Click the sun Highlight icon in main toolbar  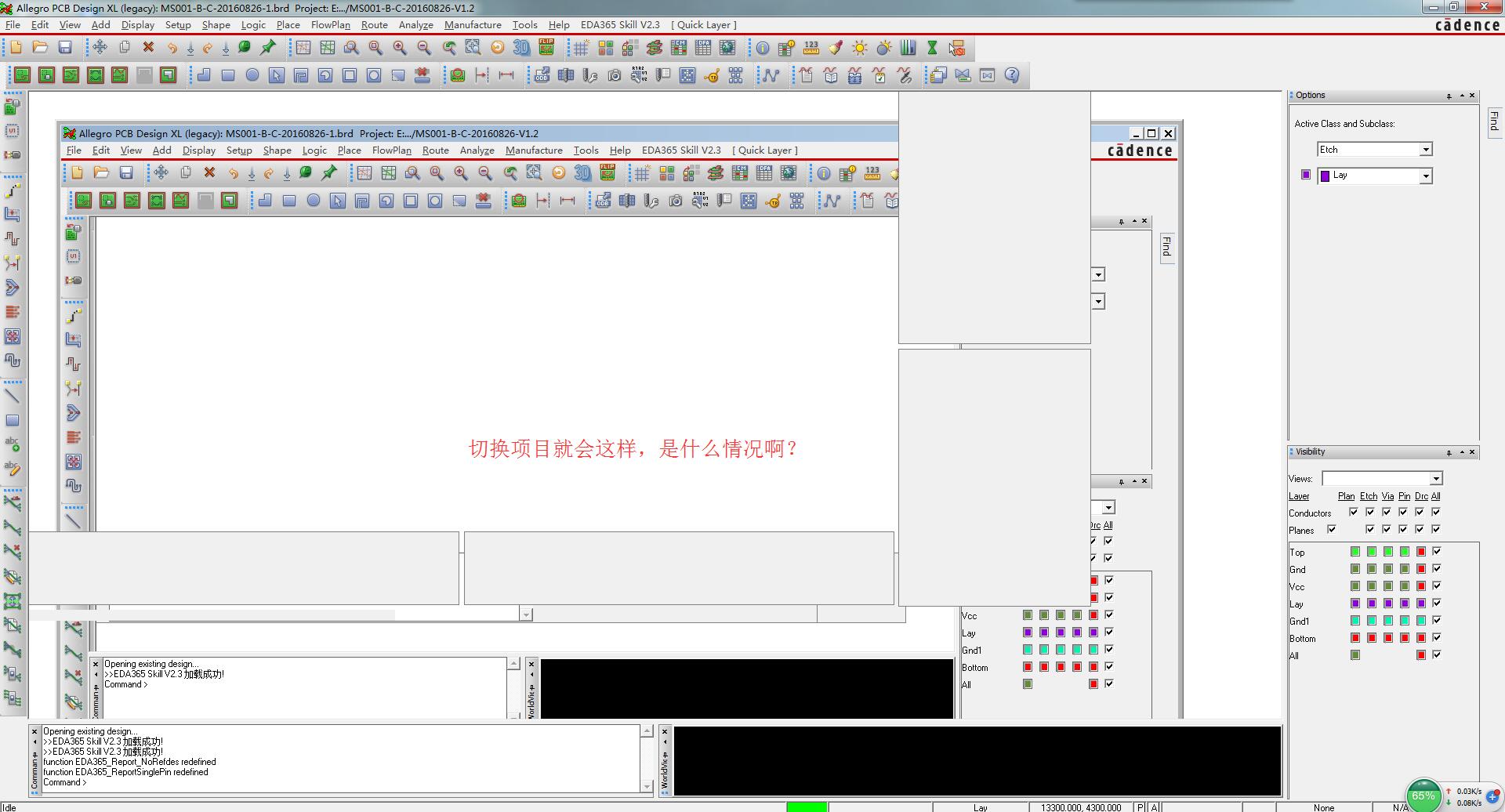tap(860, 48)
